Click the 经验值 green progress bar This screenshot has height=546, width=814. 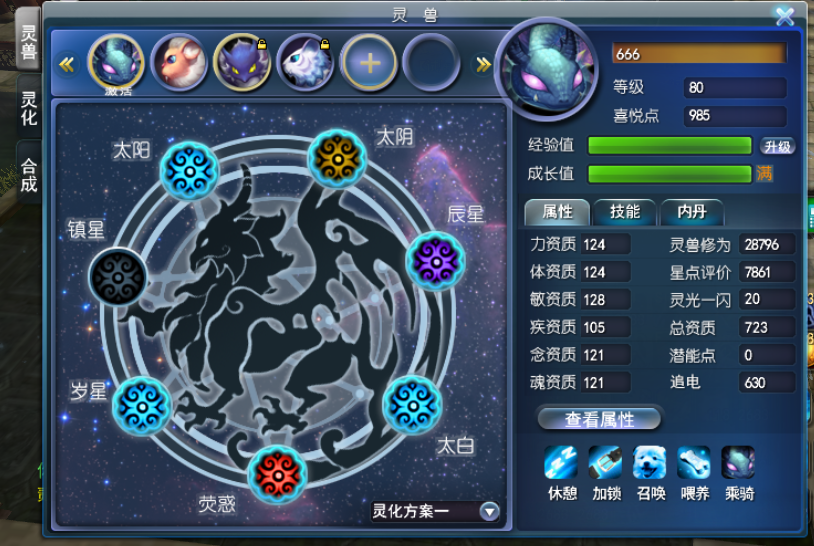coord(670,146)
